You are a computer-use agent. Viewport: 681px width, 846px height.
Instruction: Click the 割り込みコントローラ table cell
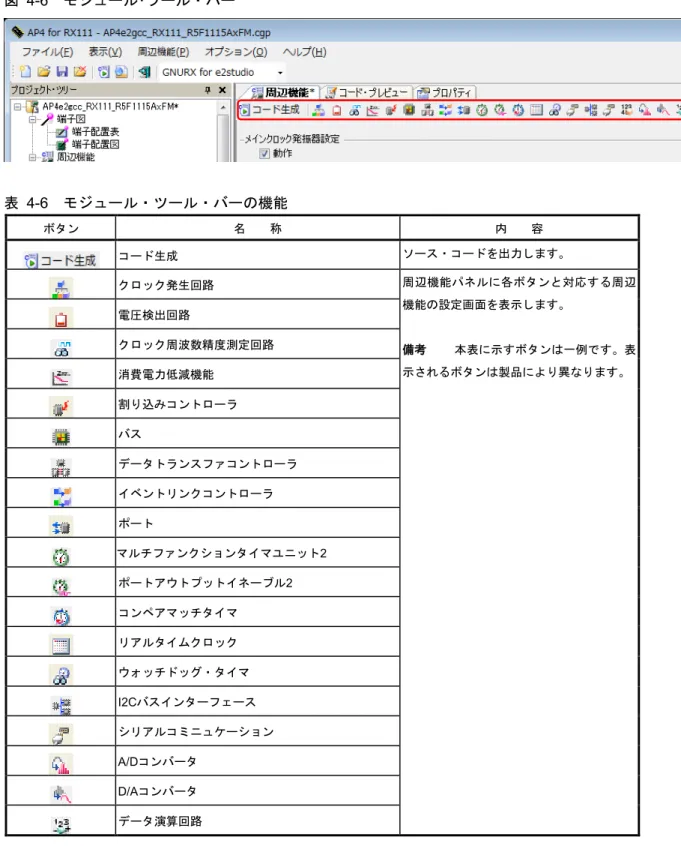(257, 404)
